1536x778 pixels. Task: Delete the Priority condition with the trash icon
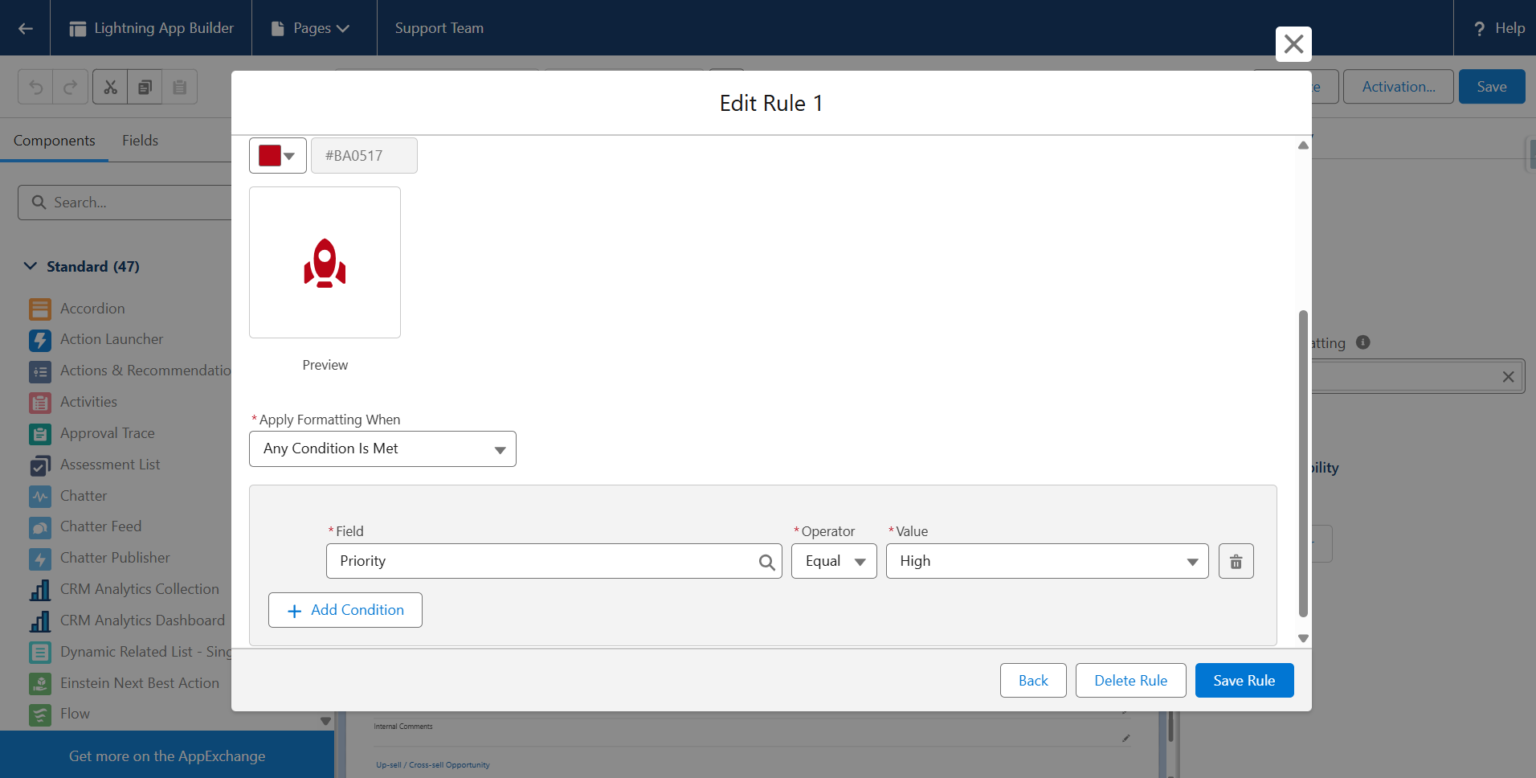click(x=1235, y=561)
